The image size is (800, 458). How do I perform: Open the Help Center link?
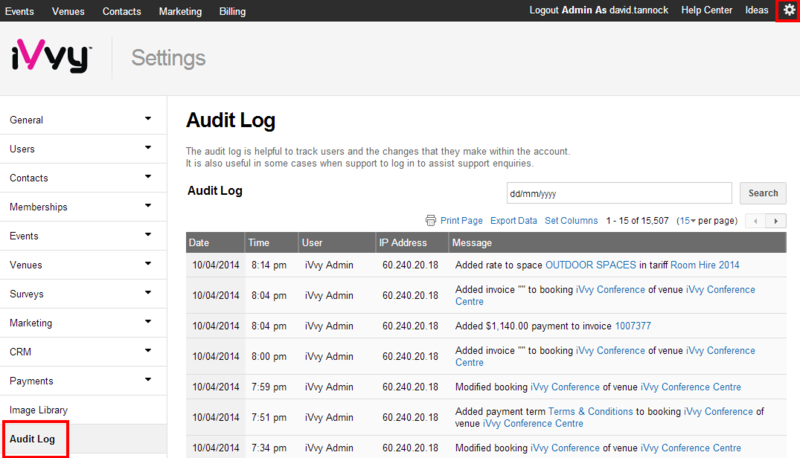(x=707, y=10)
